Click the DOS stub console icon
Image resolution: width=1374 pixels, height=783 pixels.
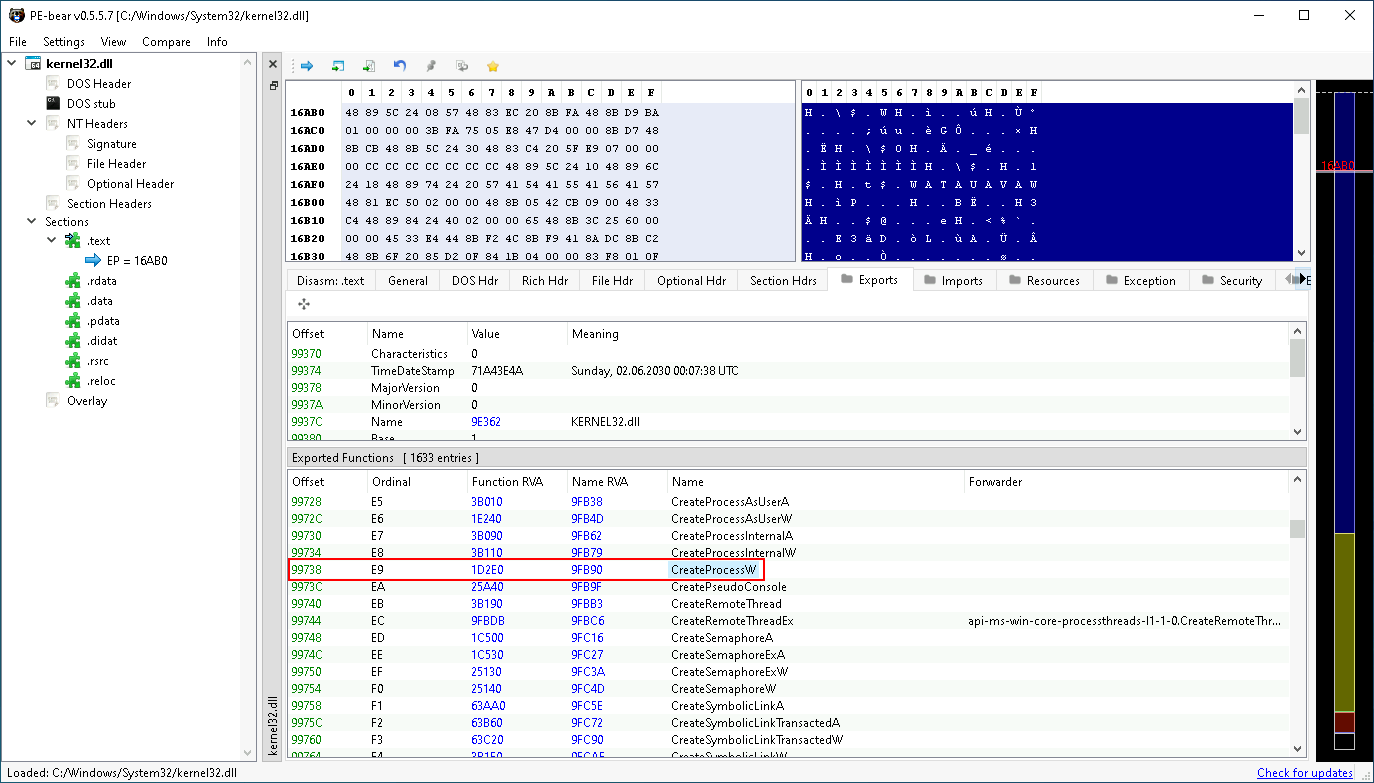53,103
